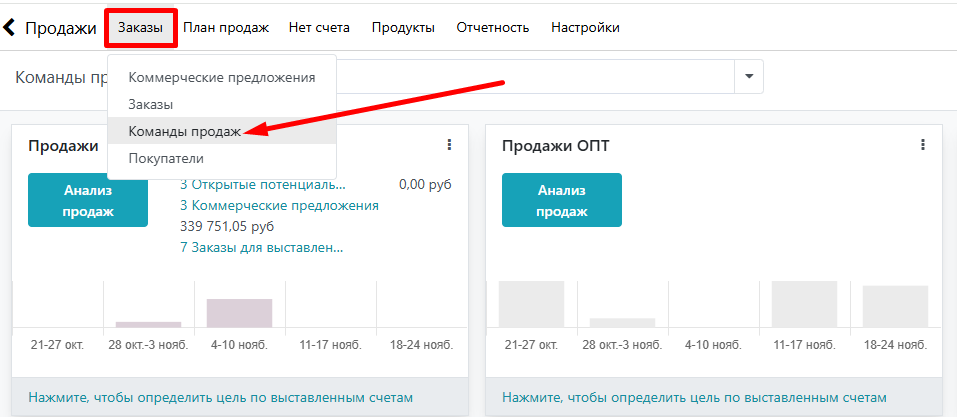This screenshot has width=957, height=417.
Task: Go back using the chevron beside Продажи
Action: [x=9, y=27]
